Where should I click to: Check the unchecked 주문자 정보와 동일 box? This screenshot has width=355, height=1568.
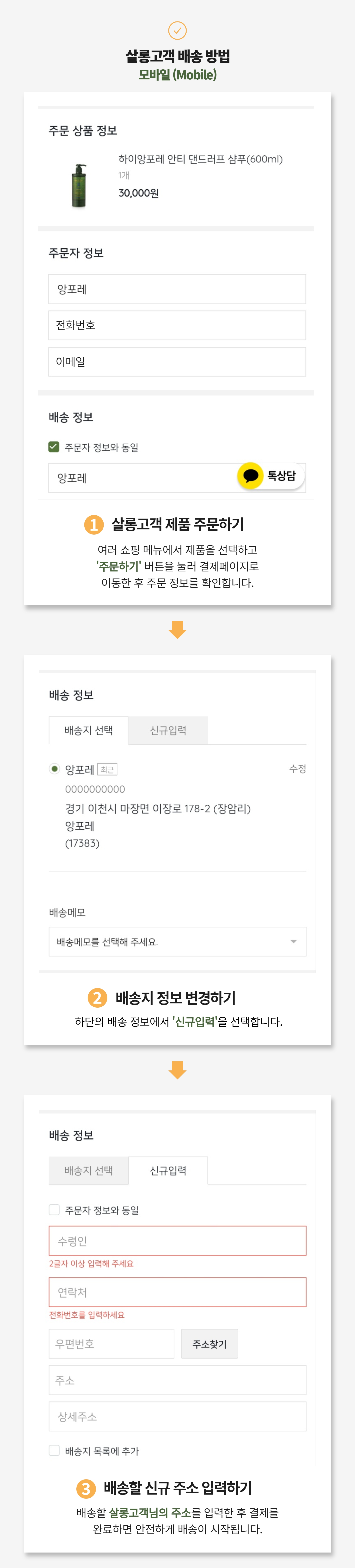point(54,1209)
